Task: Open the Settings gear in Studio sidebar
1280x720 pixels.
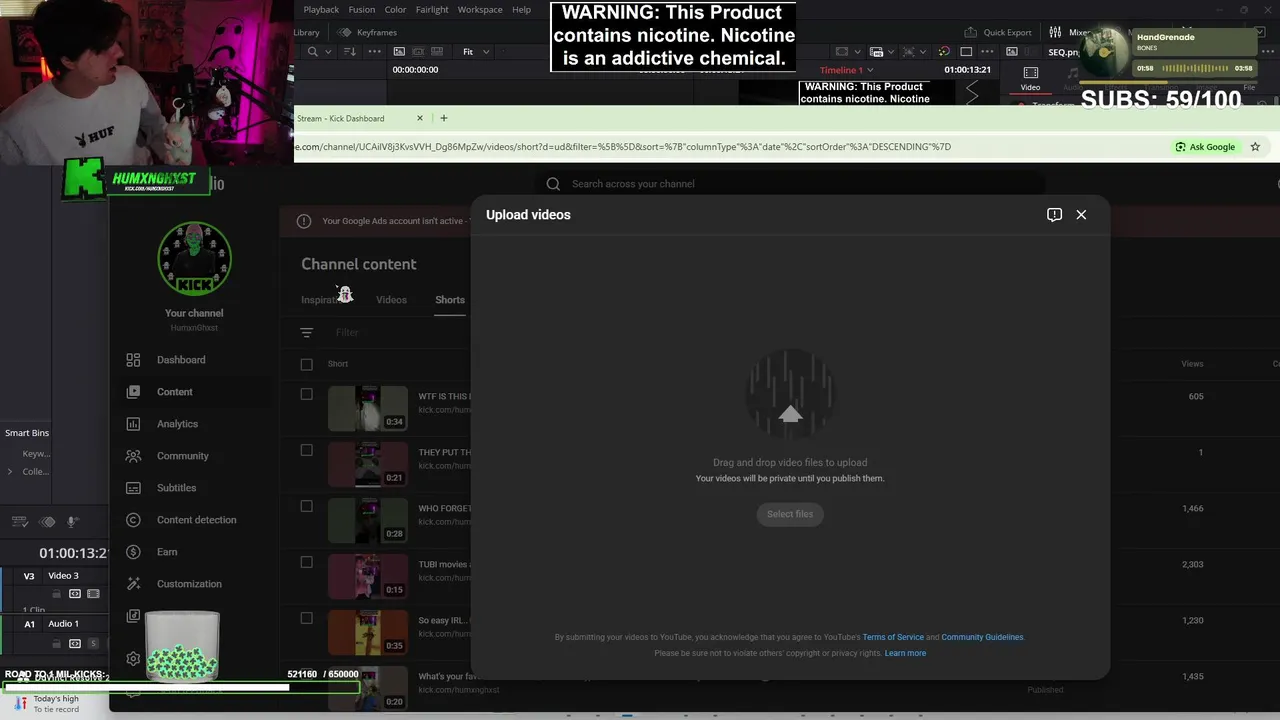Action: pyautogui.click(x=133, y=658)
